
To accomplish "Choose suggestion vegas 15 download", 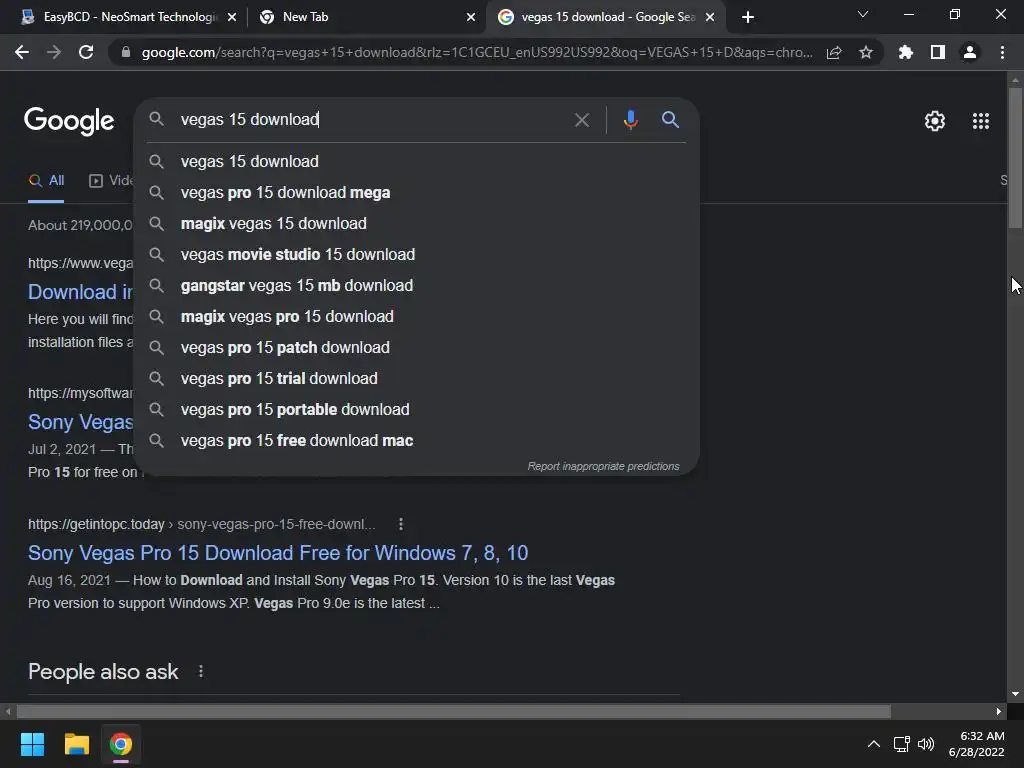I will [417, 161].
